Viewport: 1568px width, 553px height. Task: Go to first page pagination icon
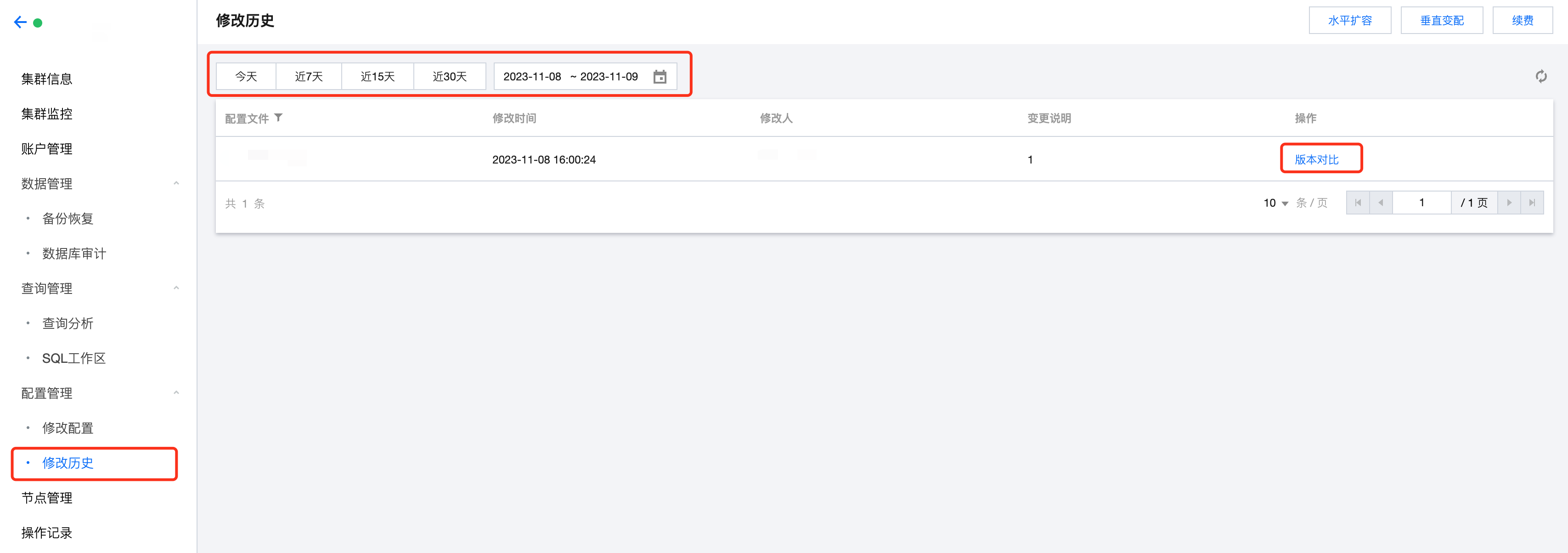1357,203
